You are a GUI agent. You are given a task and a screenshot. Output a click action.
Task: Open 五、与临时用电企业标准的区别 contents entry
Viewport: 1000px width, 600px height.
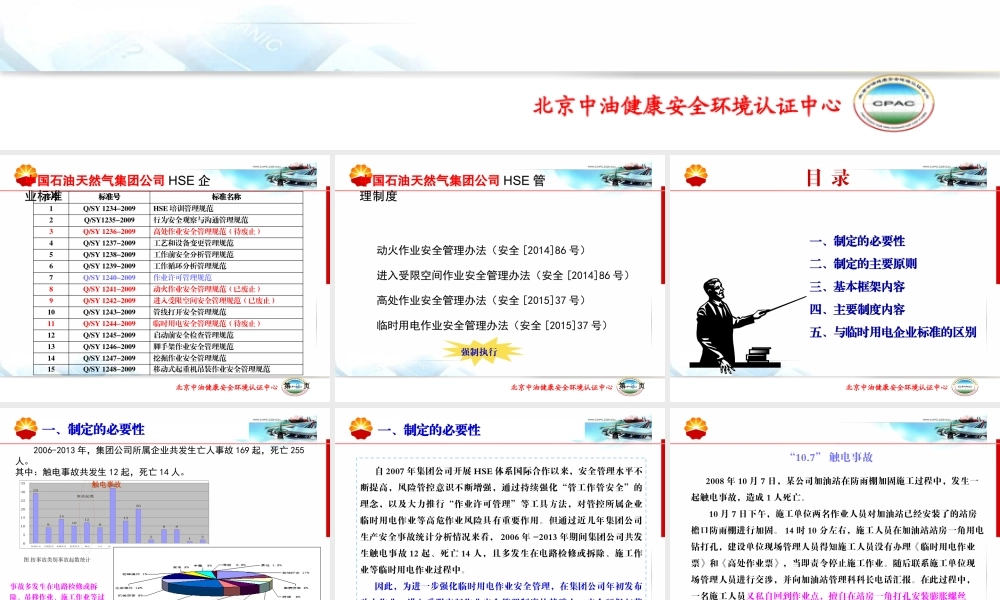click(893, 332)
